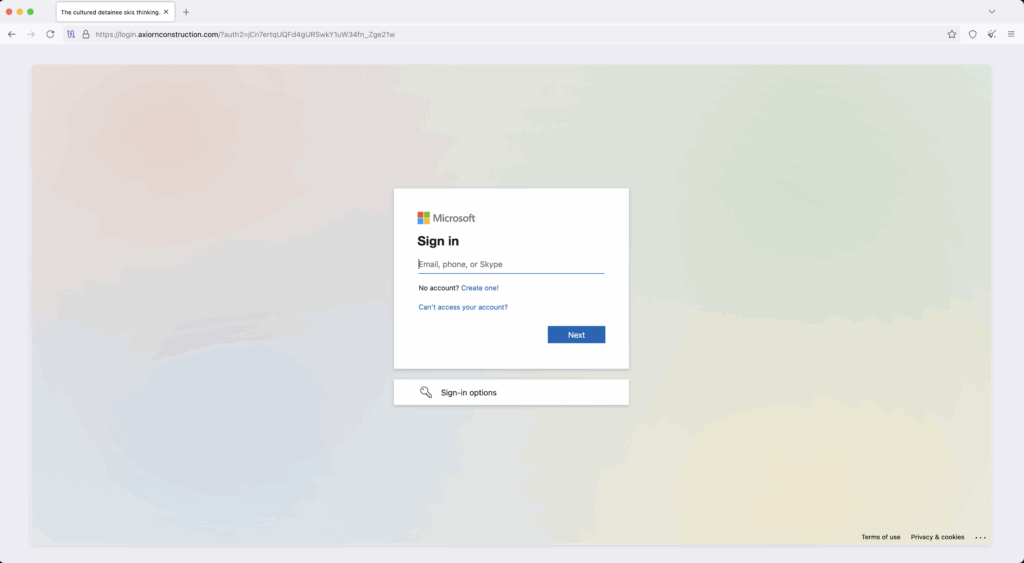Open 'Can't access your account?' link
This screenshot has width=1024, height=563.
point(463,307)
